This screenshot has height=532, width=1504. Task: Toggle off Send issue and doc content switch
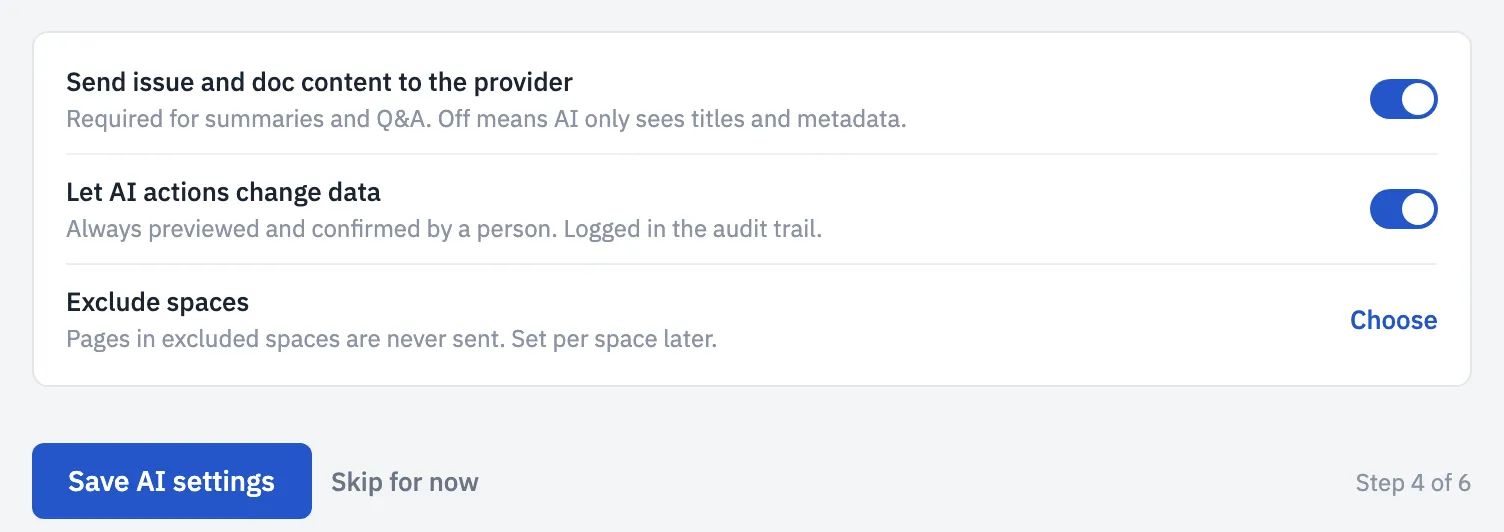point(1403,100)
